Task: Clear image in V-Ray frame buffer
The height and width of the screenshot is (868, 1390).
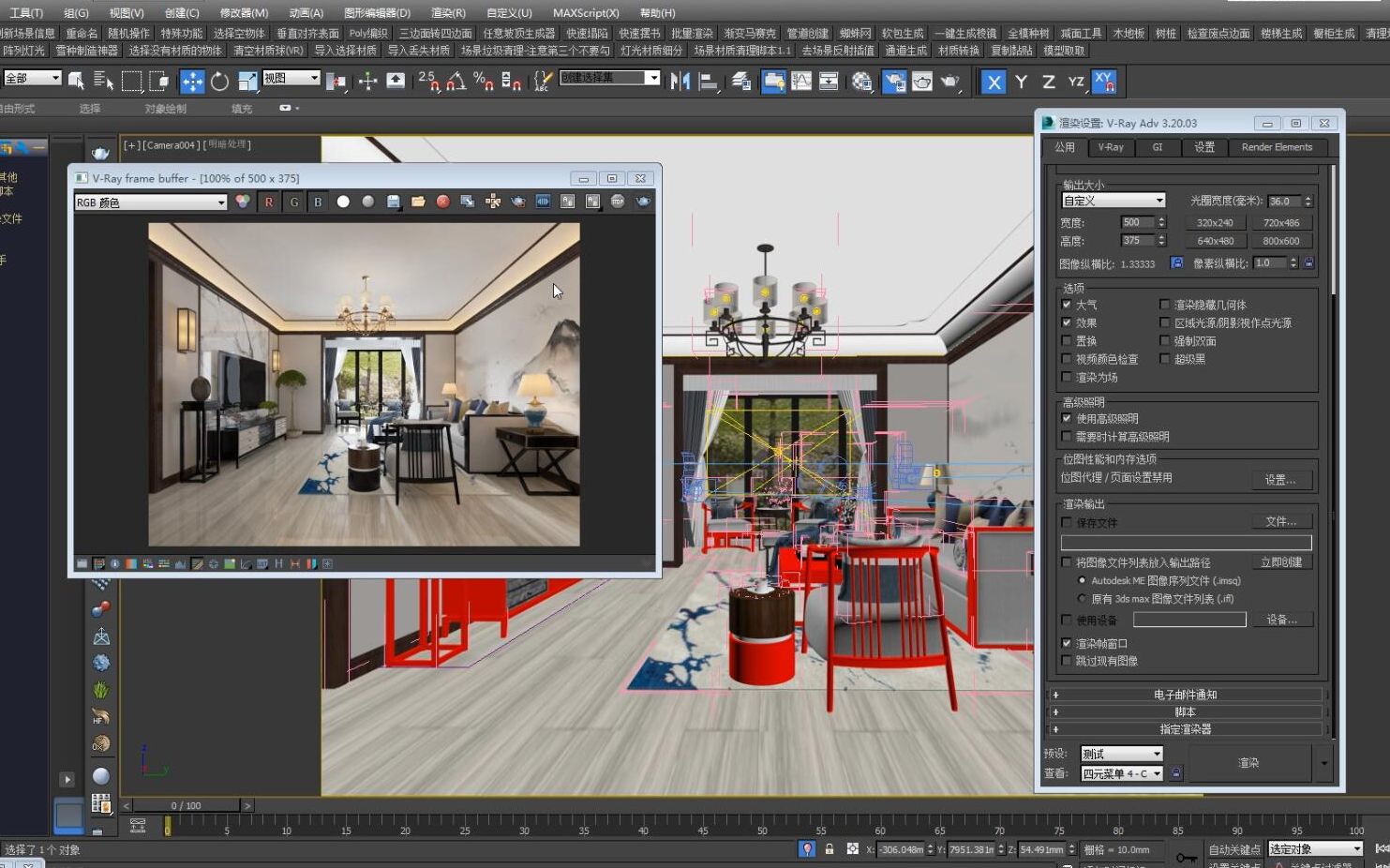Action: 442,202
